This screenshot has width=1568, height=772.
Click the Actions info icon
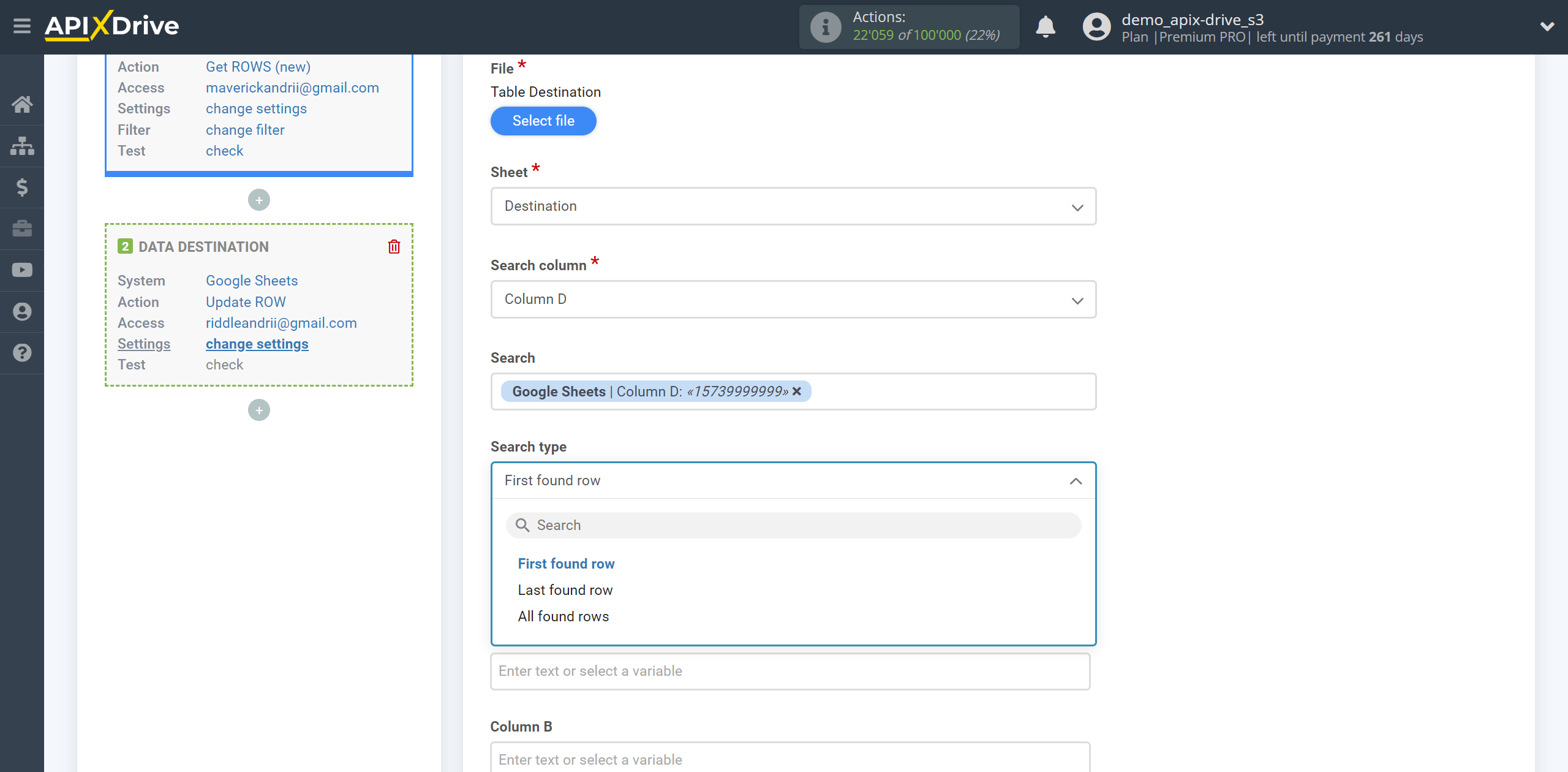(x=826, y=27)
